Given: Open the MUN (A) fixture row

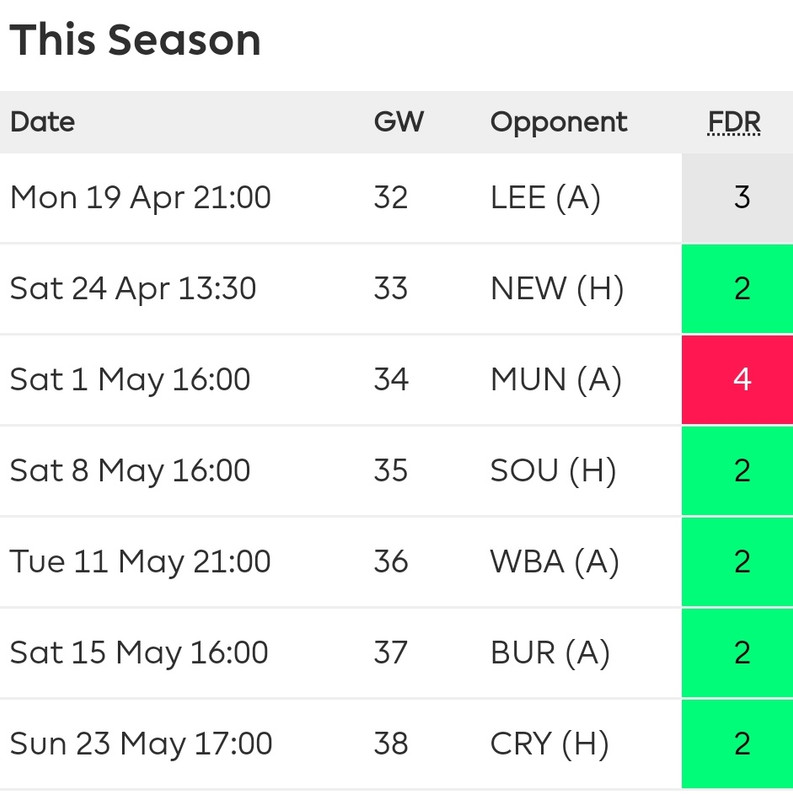Looking at the screenshot, I should (396, 380).
